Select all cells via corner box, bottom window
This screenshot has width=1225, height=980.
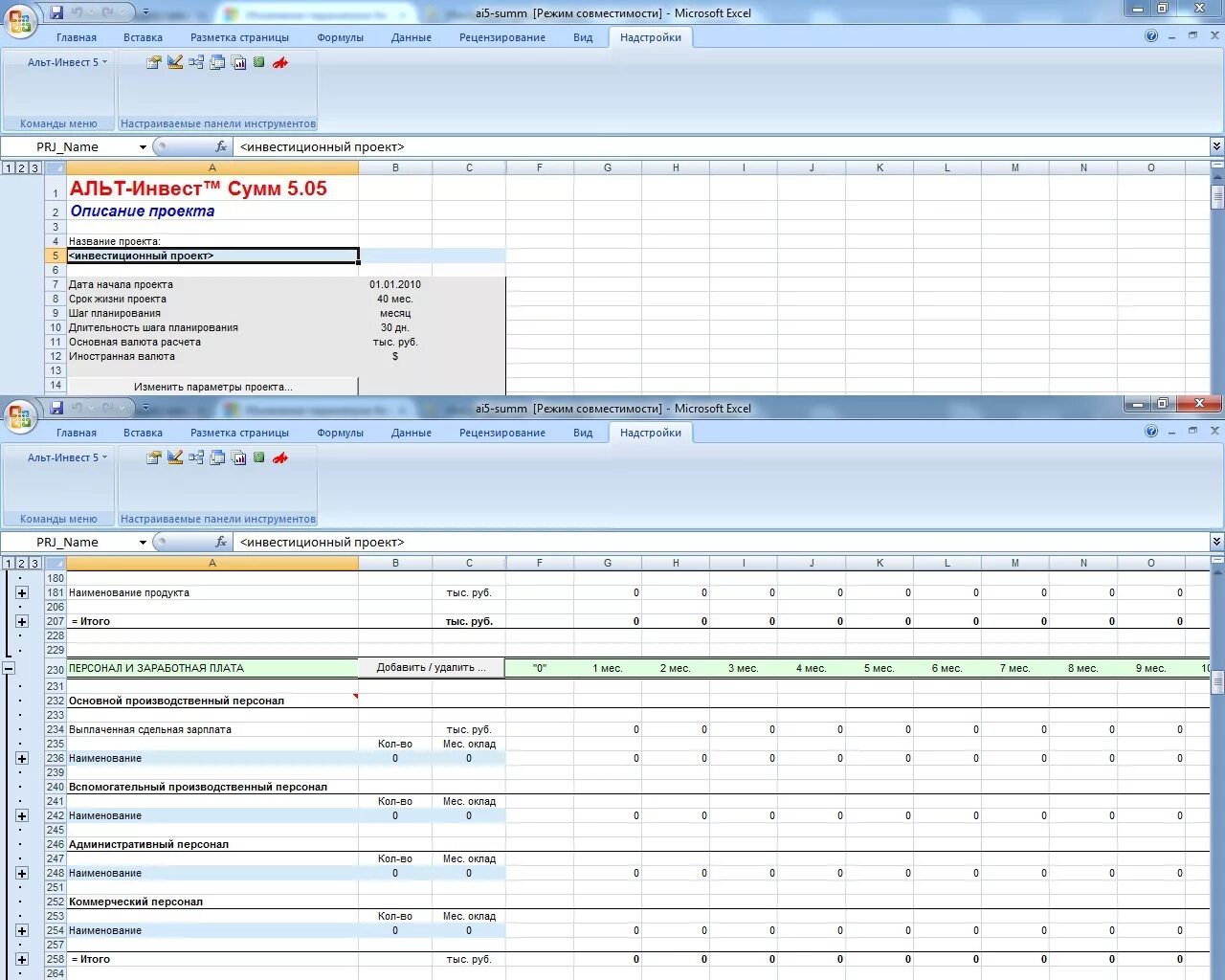tap(56, 563)
